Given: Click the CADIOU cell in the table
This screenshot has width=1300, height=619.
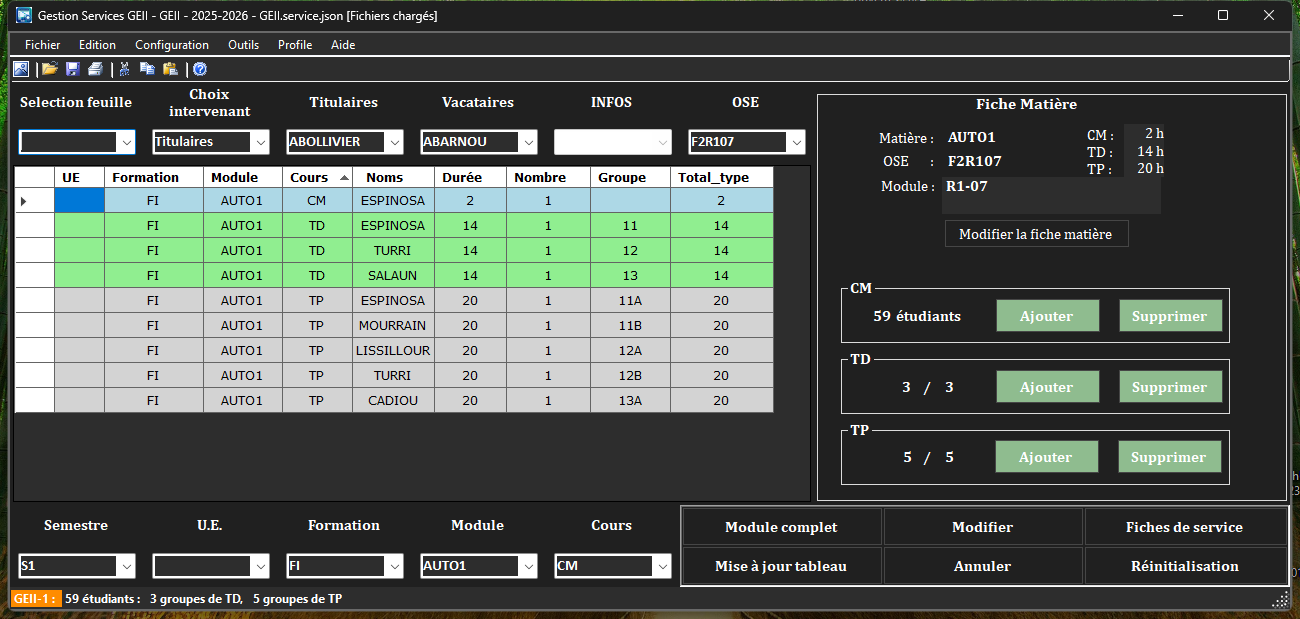Looking at the screenshot, I should point(394,400).
